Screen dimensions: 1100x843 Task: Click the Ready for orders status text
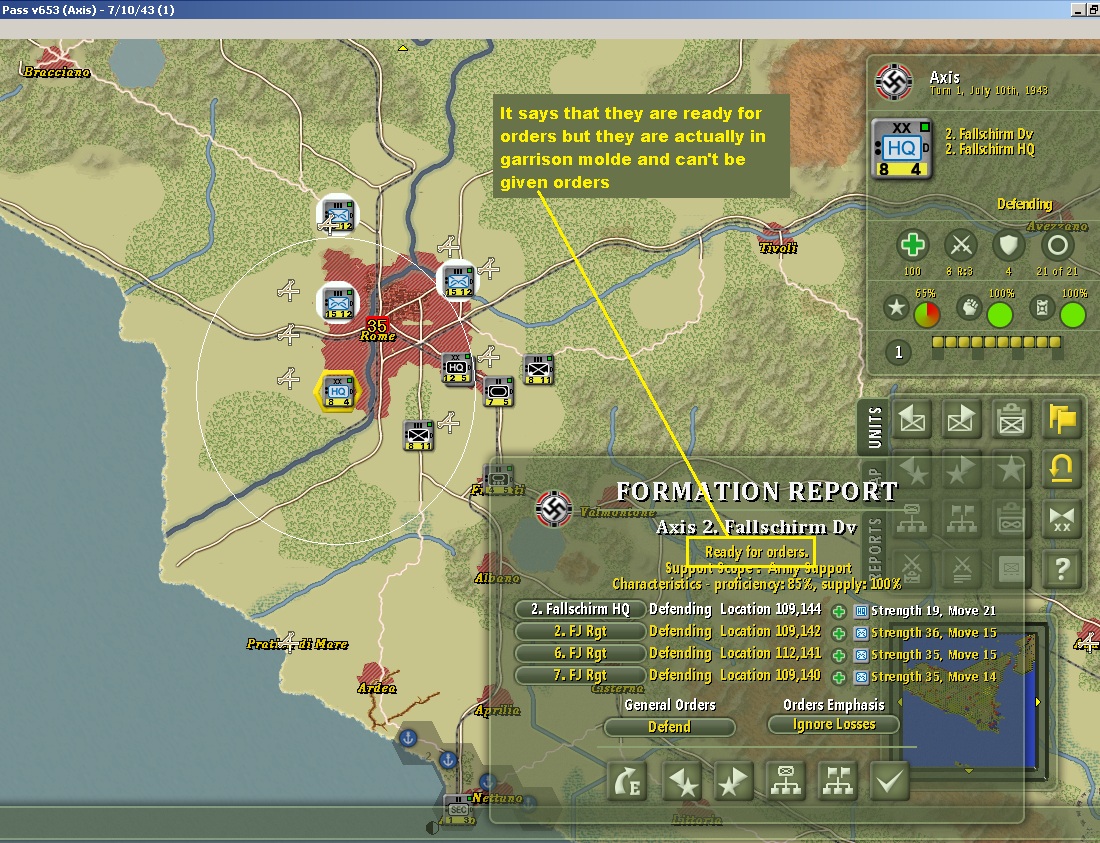click(756, 552)
